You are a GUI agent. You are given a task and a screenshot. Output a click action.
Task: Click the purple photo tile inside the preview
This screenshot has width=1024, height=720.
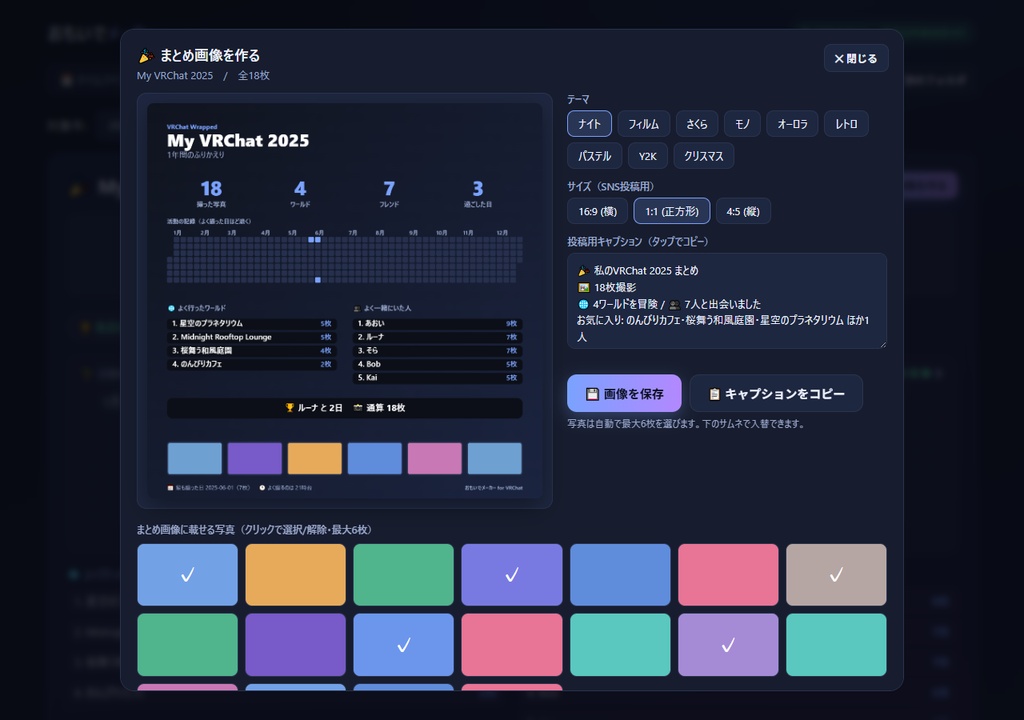[255, 458]
